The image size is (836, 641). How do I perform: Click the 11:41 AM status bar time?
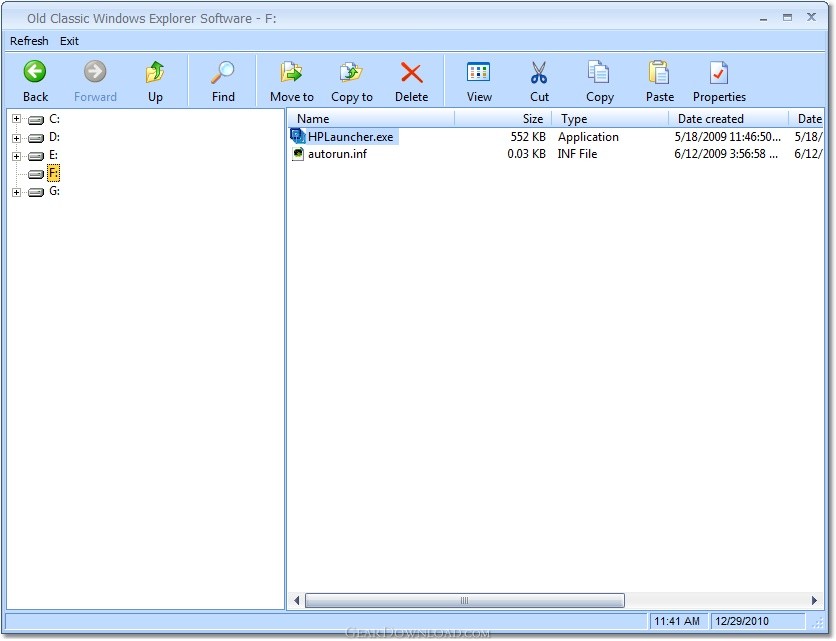(677, 621)
